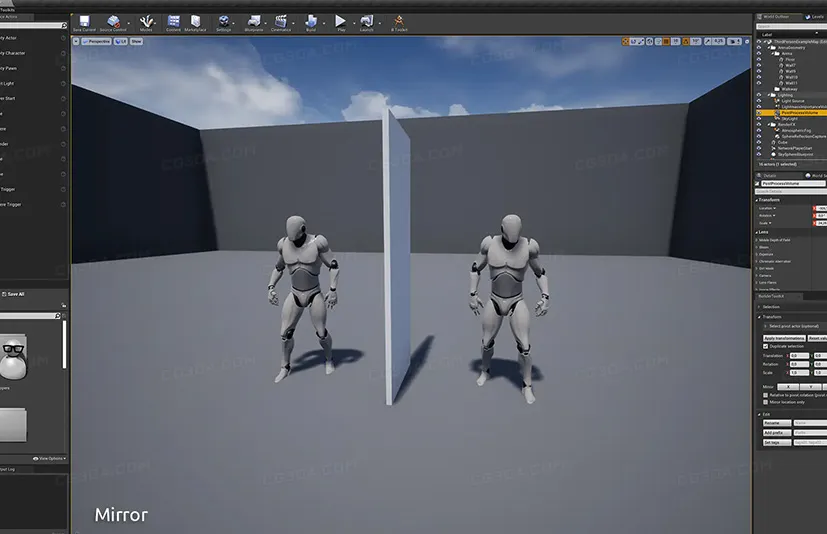The height and width of the screenshot is (534, 827).
Task: Open the Content browser toolbar icon
Action: pyautogui.click(x=174, y=23)
